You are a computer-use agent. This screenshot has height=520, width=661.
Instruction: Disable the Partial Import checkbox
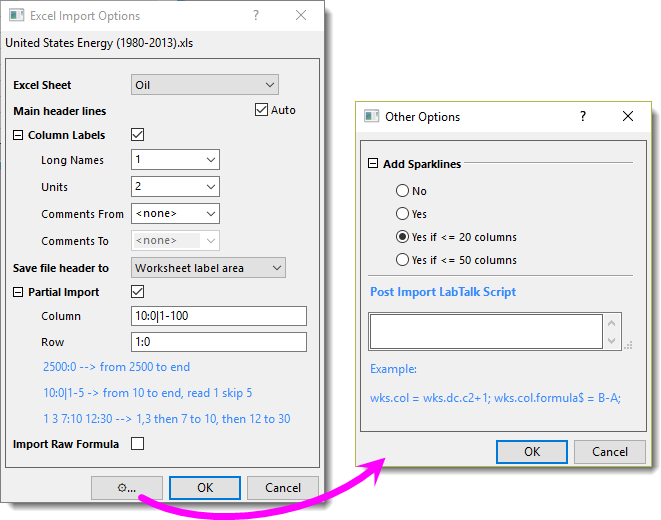[138, 292]
